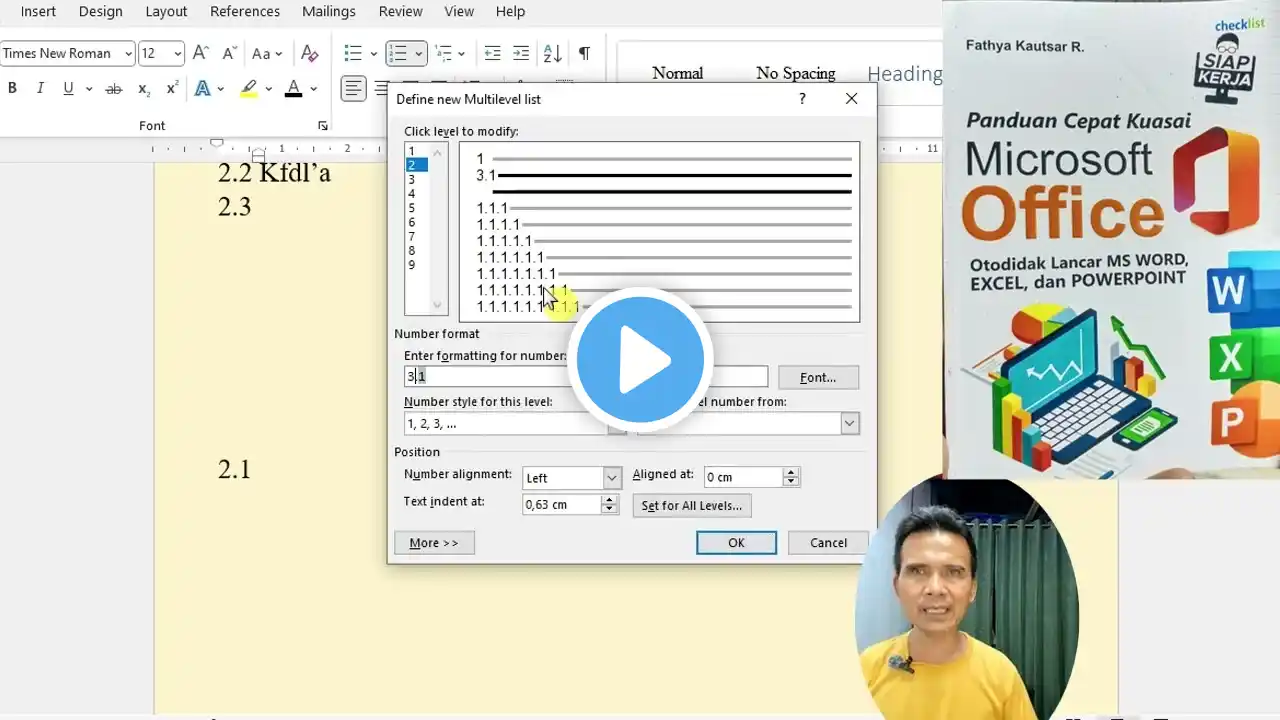Apply the font color
The image size is (1280, 720).
click(293, 88)
